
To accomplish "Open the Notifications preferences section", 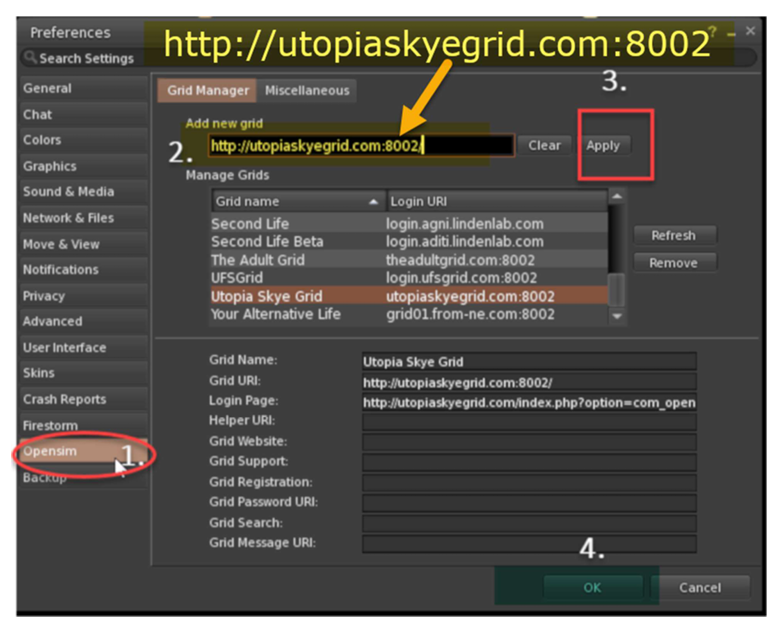I will point(84,270).
